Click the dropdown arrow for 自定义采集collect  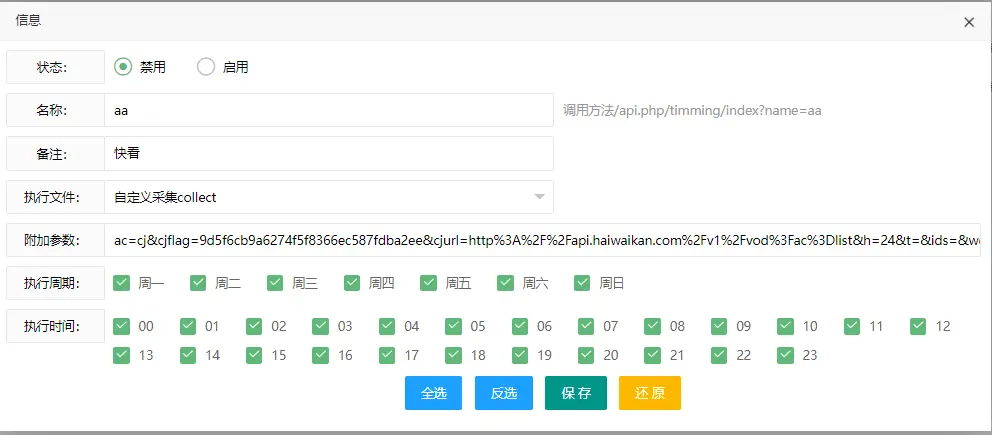pyautogui.click(x=539, y=197)
